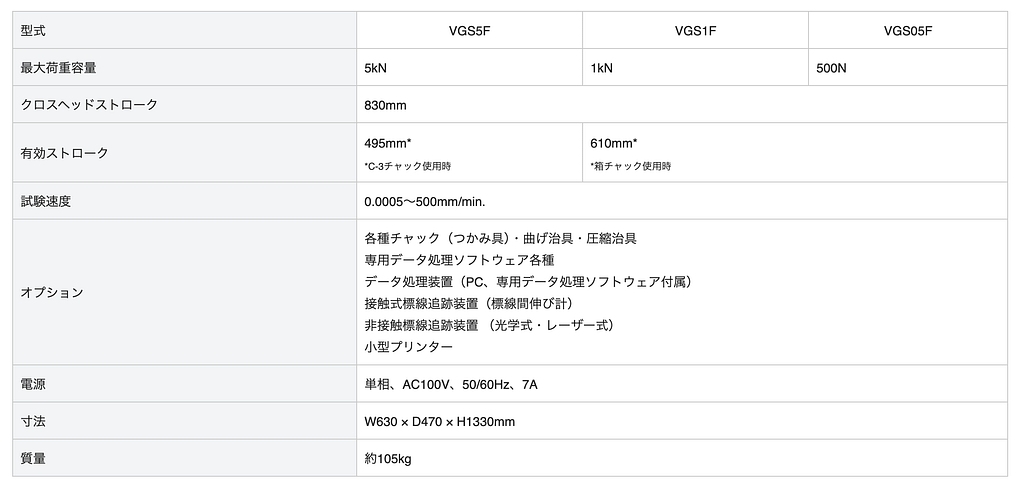Click the VGS05F model column header
Image resolution: width=1024 pixels, height=498 pixels.
tap(908, 31)
